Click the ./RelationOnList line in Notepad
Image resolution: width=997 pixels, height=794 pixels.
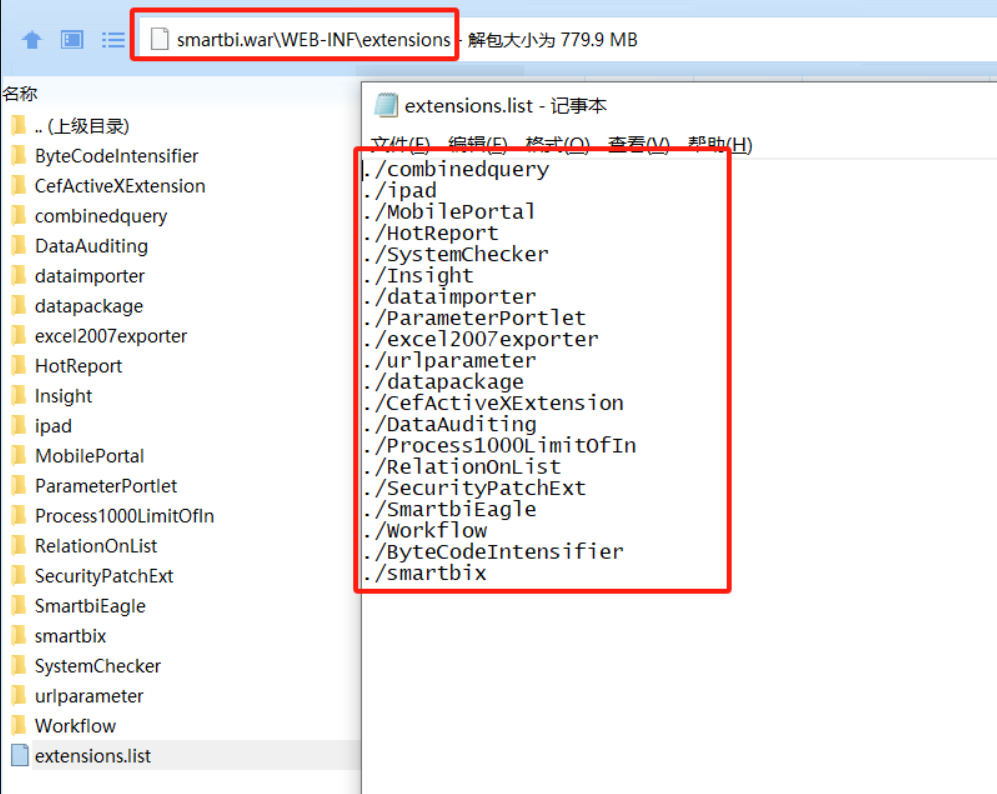click(462, 467)
